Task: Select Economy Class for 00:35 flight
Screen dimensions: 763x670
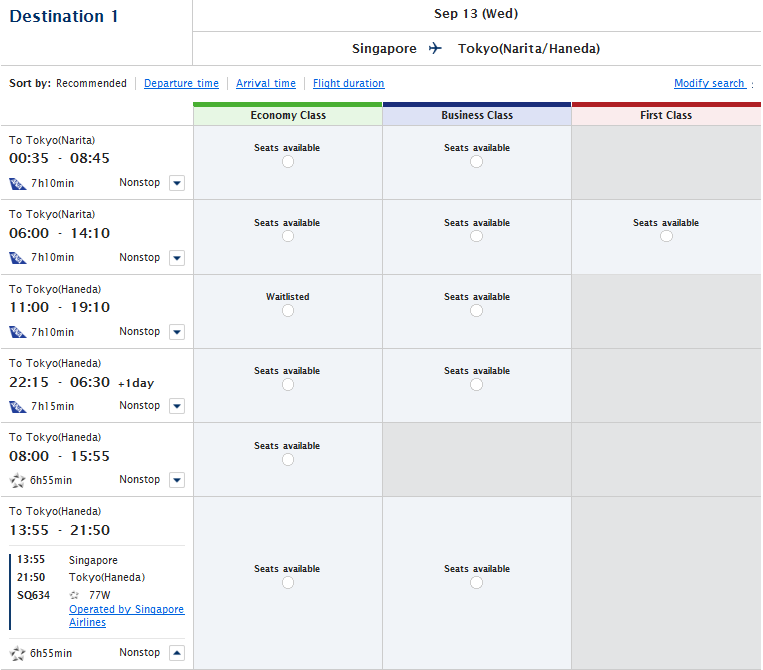Action: point(288,161)
